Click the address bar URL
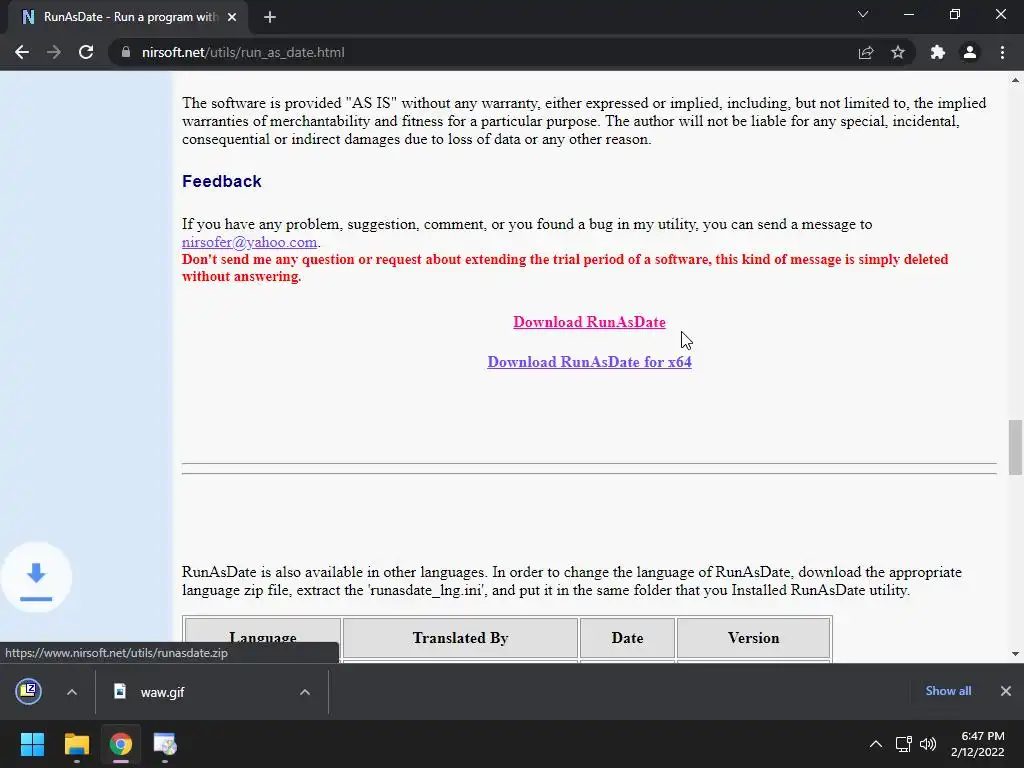1024x768 pixels. (243, 52)
